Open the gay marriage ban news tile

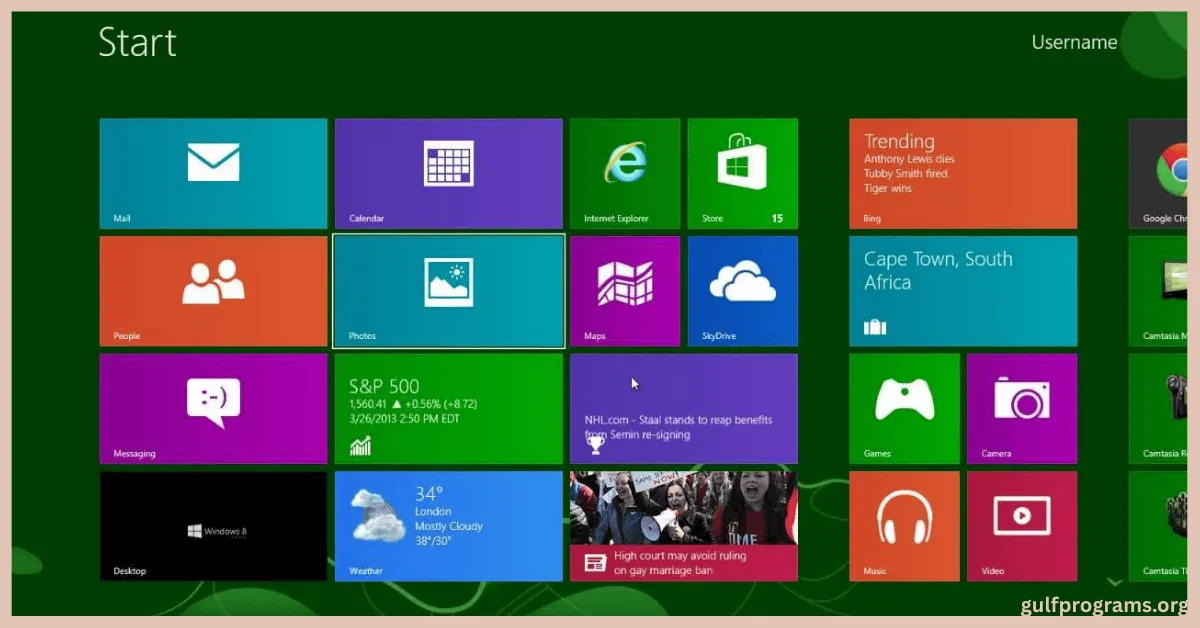click(x=683, y=526)
